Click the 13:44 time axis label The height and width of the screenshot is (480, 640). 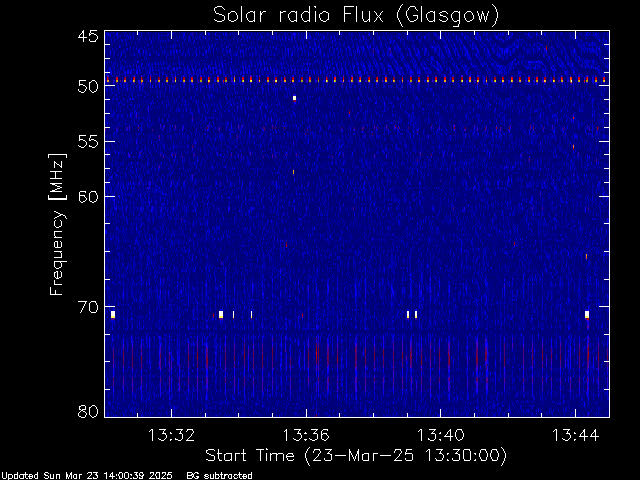point(576,435)
